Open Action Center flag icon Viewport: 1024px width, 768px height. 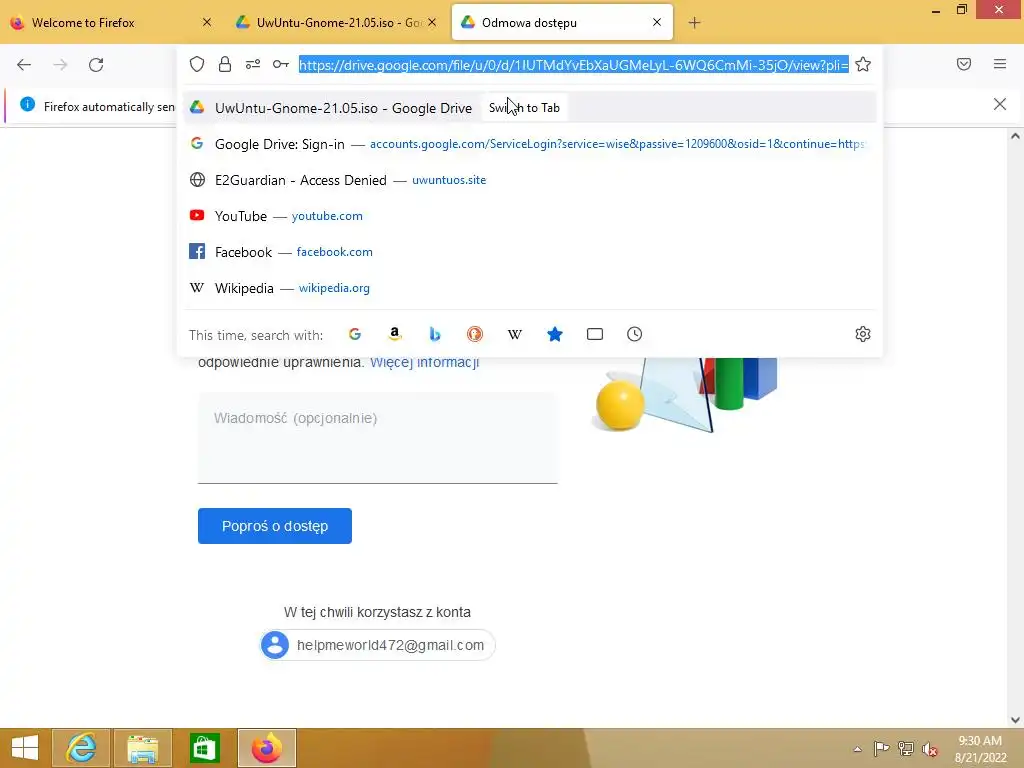(881, 748)
